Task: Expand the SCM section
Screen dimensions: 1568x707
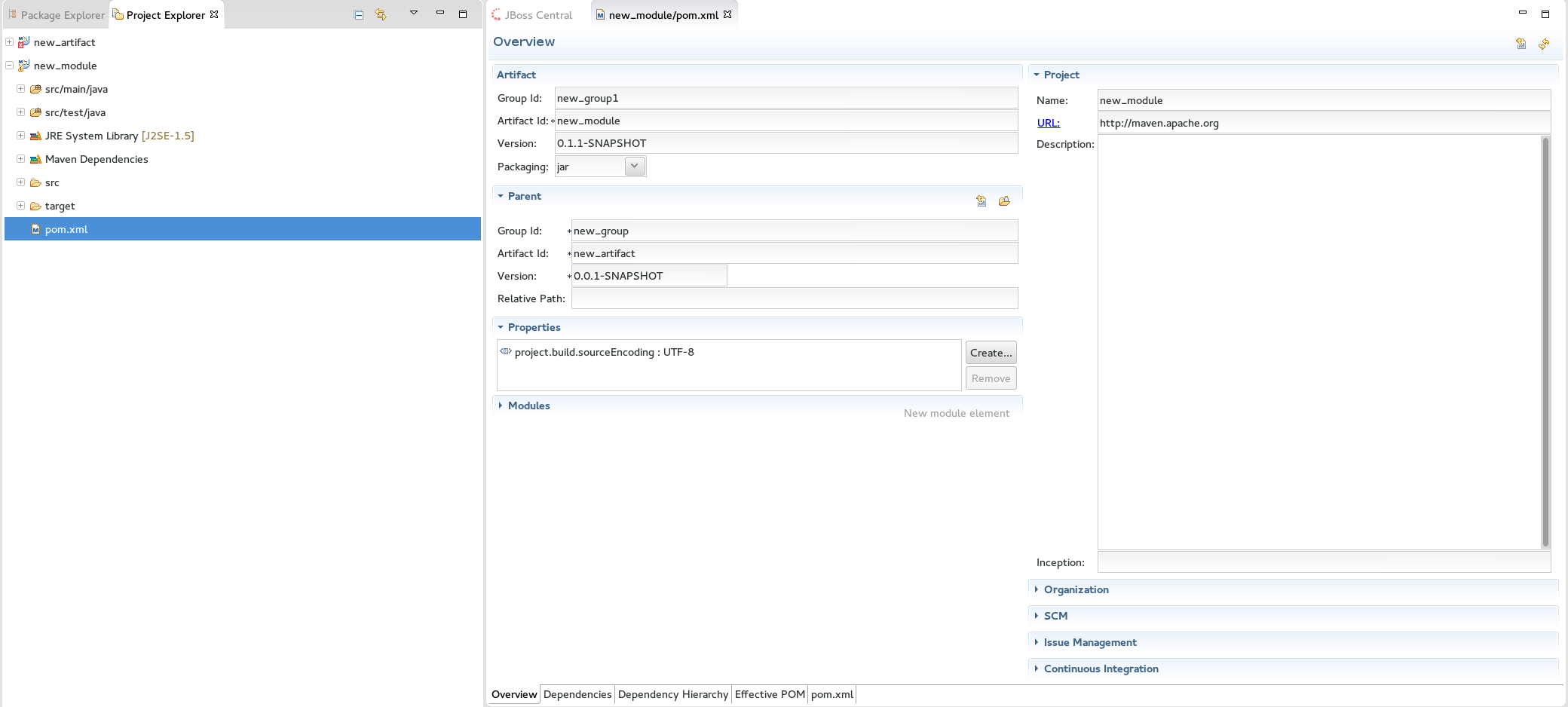Action: point(1037,616)
